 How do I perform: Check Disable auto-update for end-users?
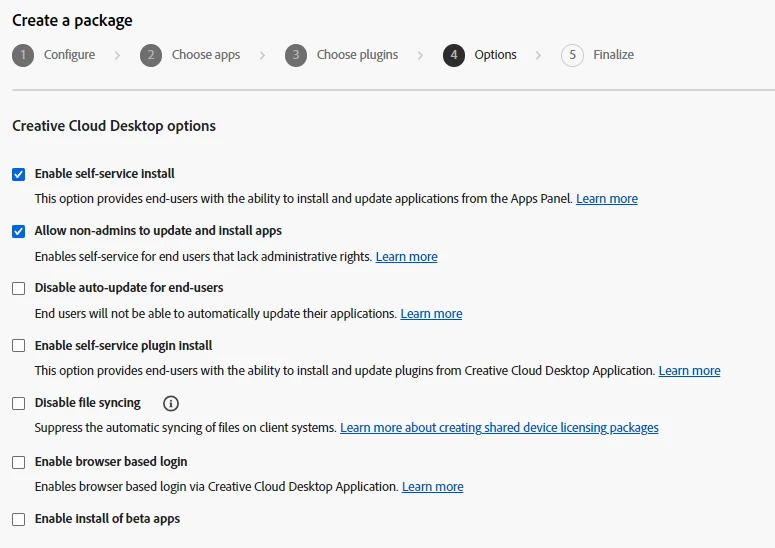[x=19, y=288]
